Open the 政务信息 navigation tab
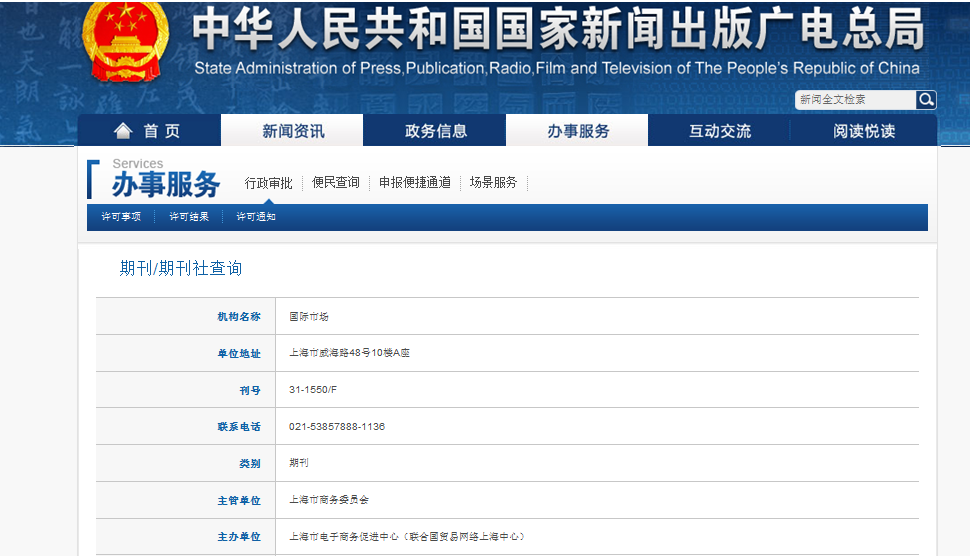 pyautogui.click(x=435, y=130)
